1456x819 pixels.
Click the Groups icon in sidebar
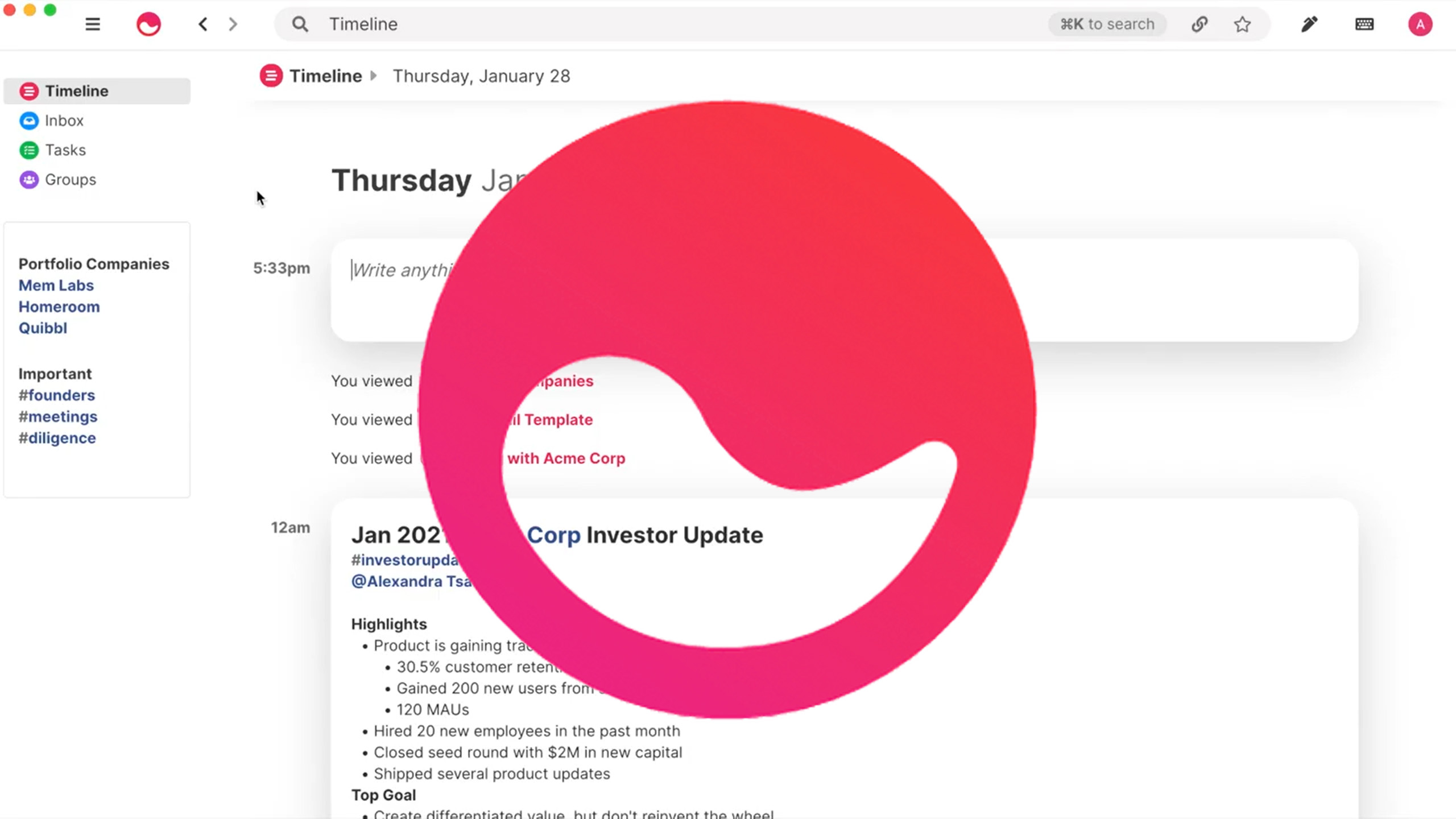point(28,179)
